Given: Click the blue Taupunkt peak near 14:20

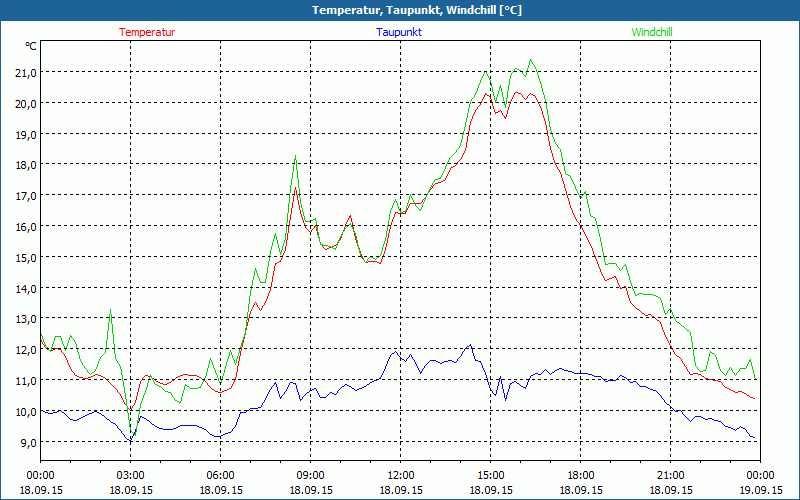Looking at the screenshot, I should pos(470,345).
